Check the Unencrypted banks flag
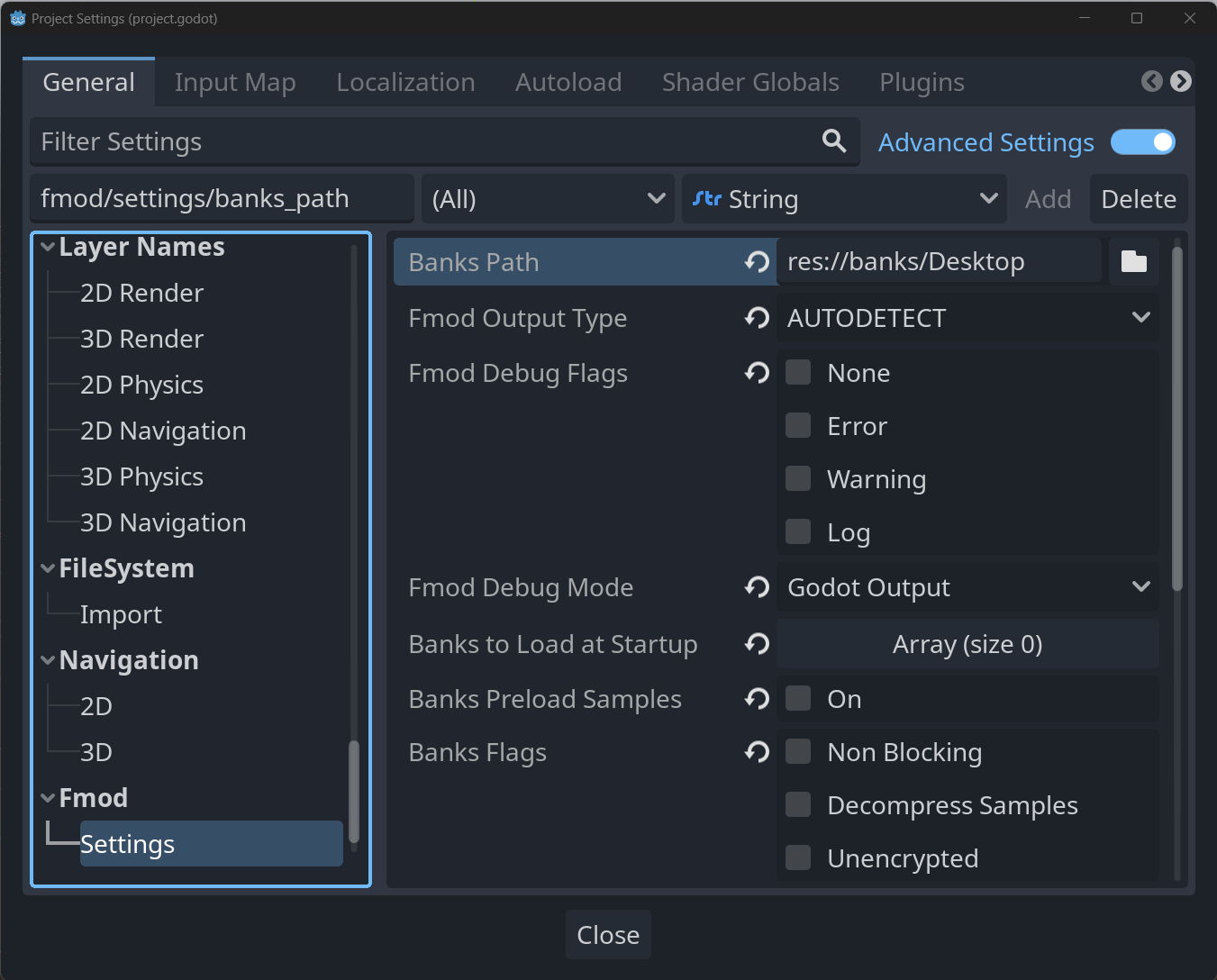Screen dimensions: 1217x980 point(798,857)
